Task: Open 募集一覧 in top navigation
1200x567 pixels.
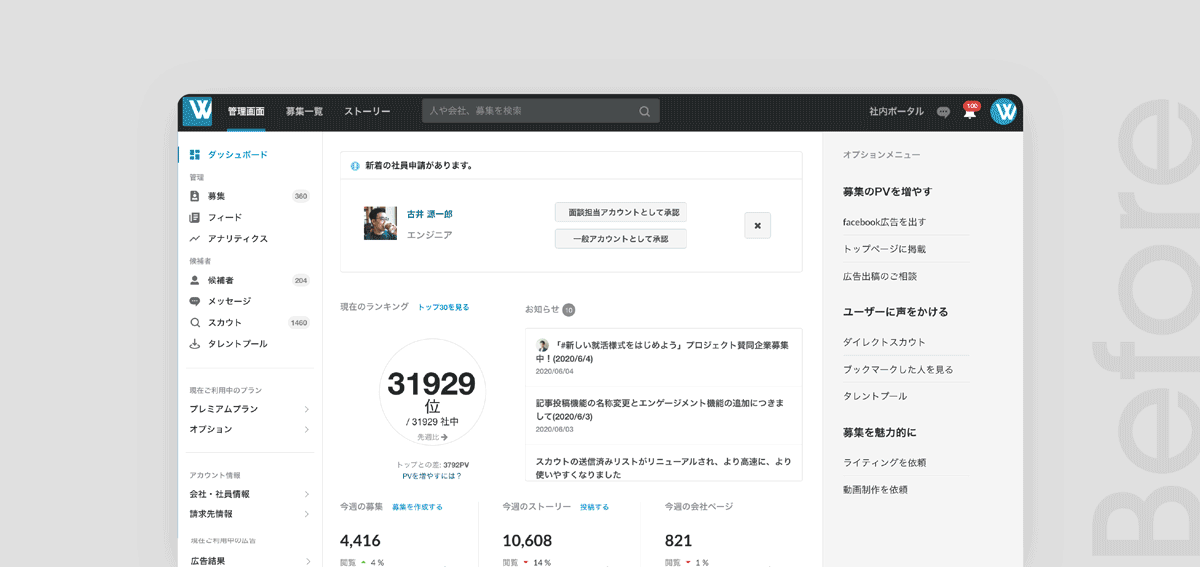Action: click(x=304, y=111)
